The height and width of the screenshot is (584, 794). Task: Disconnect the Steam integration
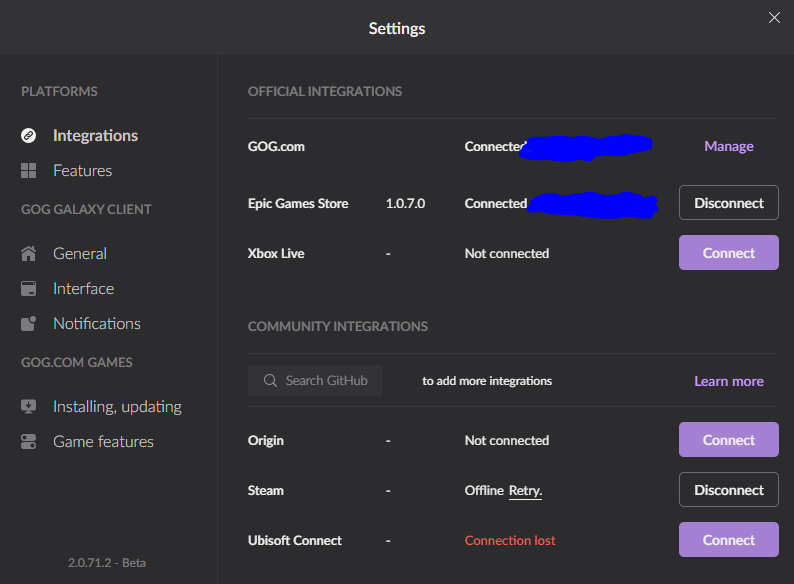point(729,490)
